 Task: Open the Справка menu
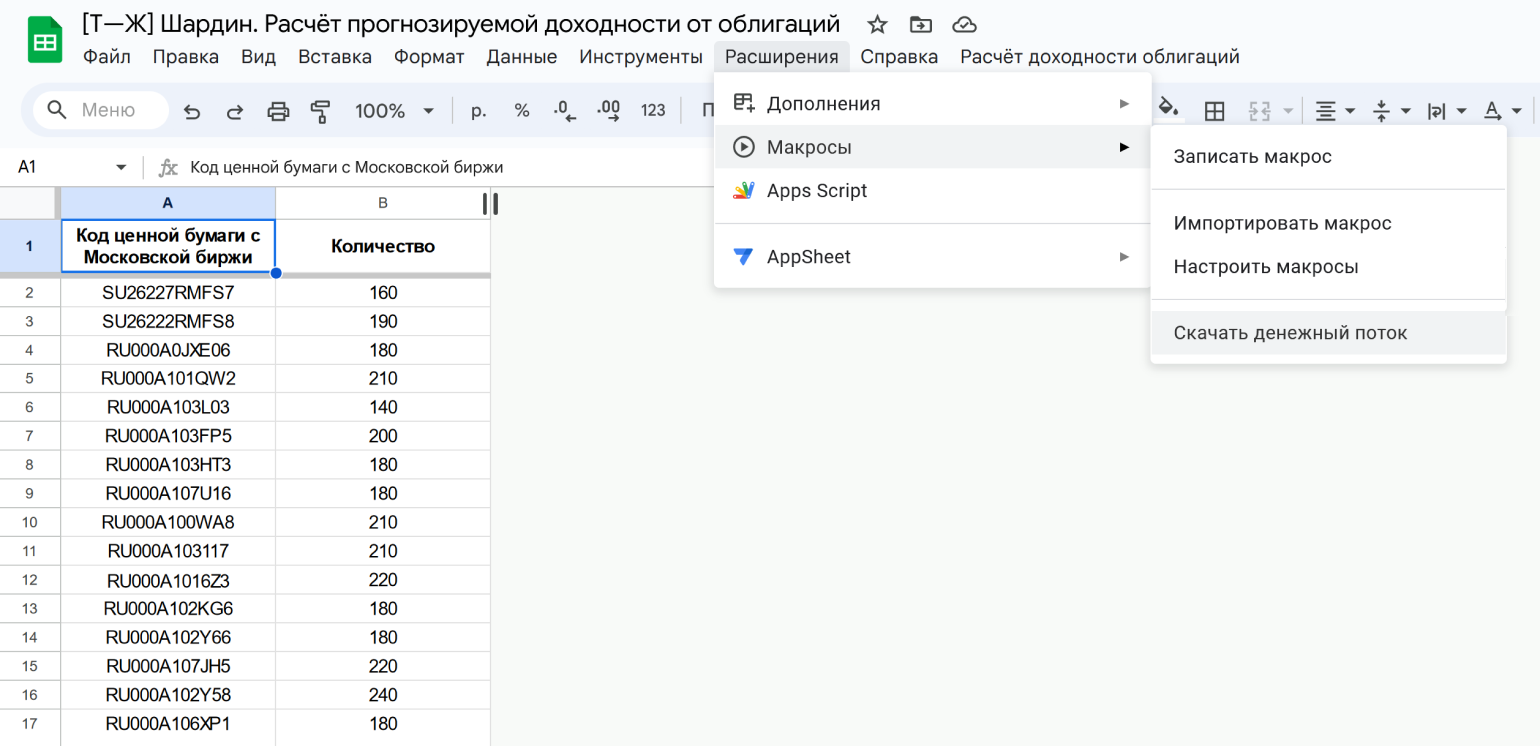[899, 57]
